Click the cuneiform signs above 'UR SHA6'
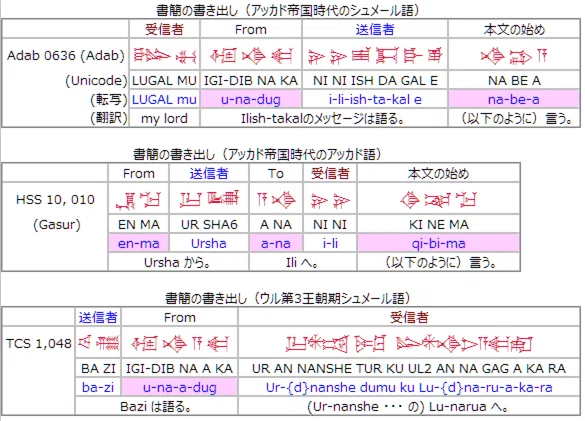Viewport: 585px width, 421px height. 209,199
